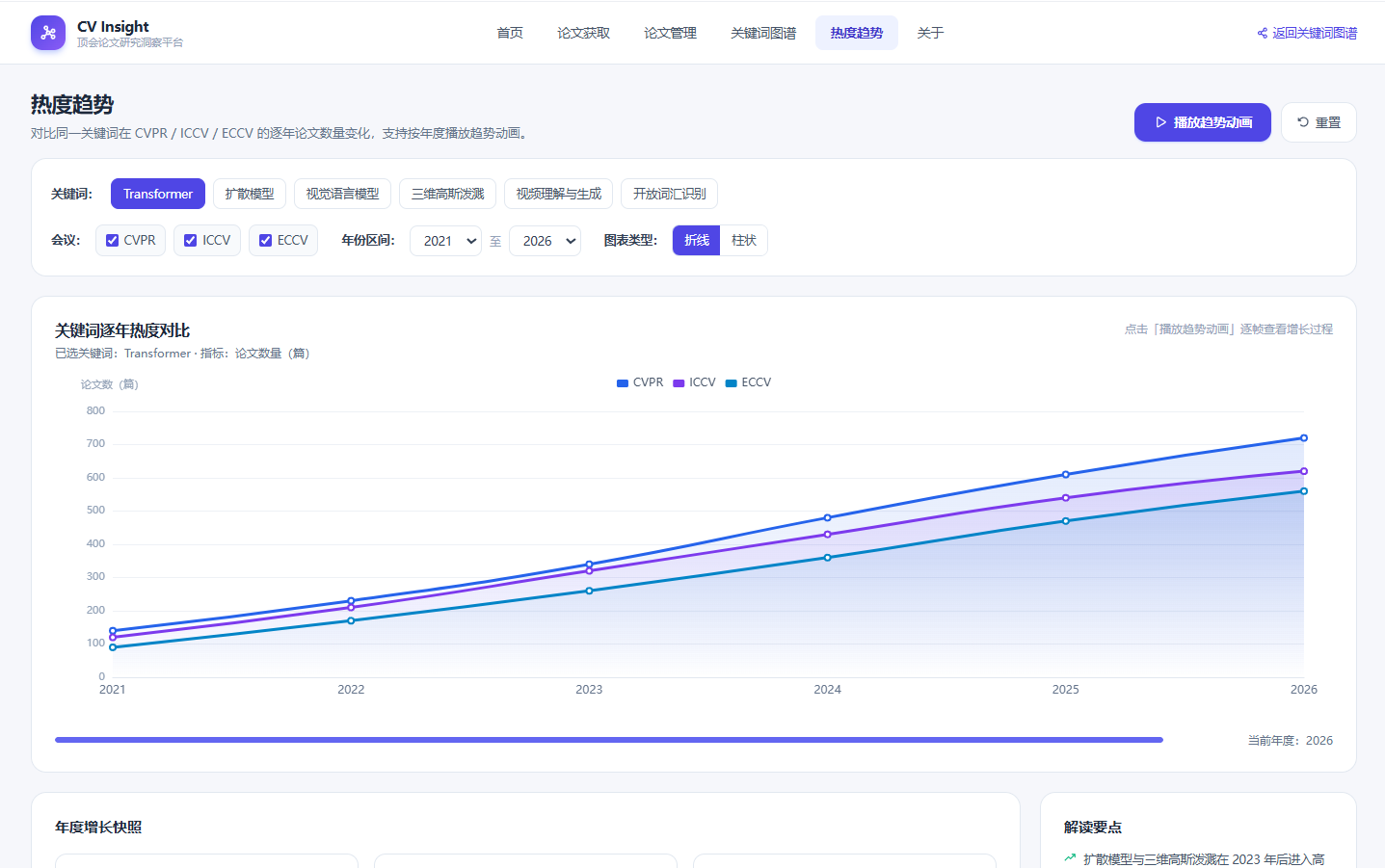Switch chart type to 柱状
The width and height of the screenshot is (1385, 868).
(744, 241)
